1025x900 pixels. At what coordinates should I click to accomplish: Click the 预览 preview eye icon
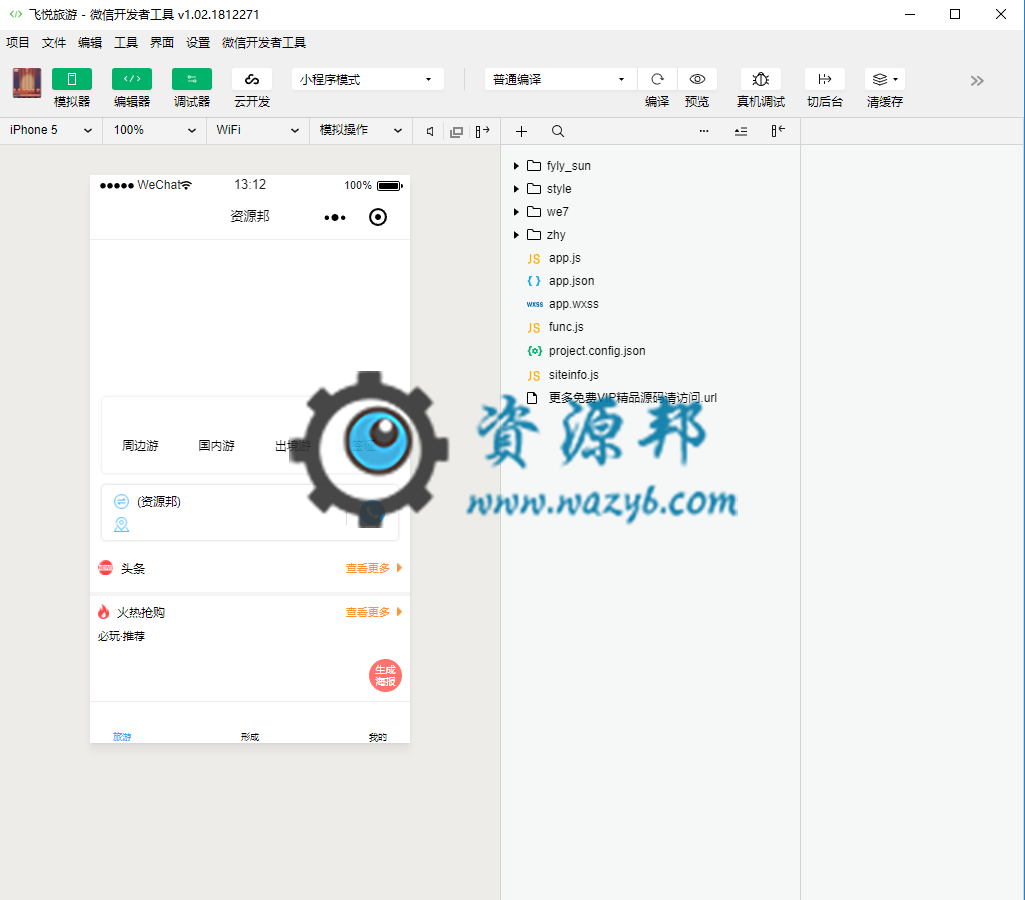(697, 79)
